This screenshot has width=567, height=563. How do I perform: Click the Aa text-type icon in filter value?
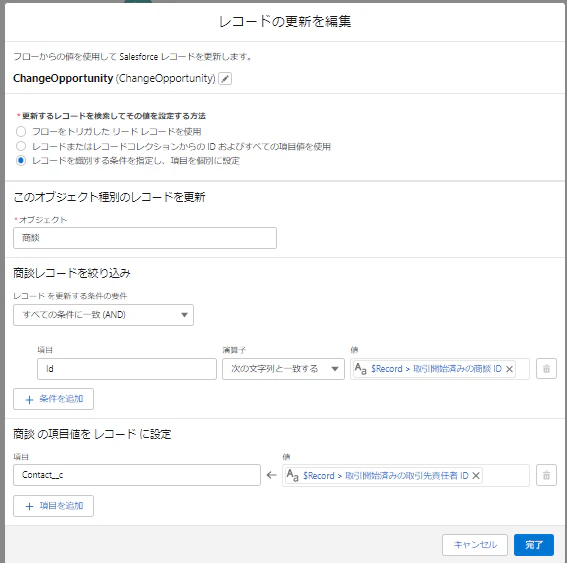tap(361, 369)
